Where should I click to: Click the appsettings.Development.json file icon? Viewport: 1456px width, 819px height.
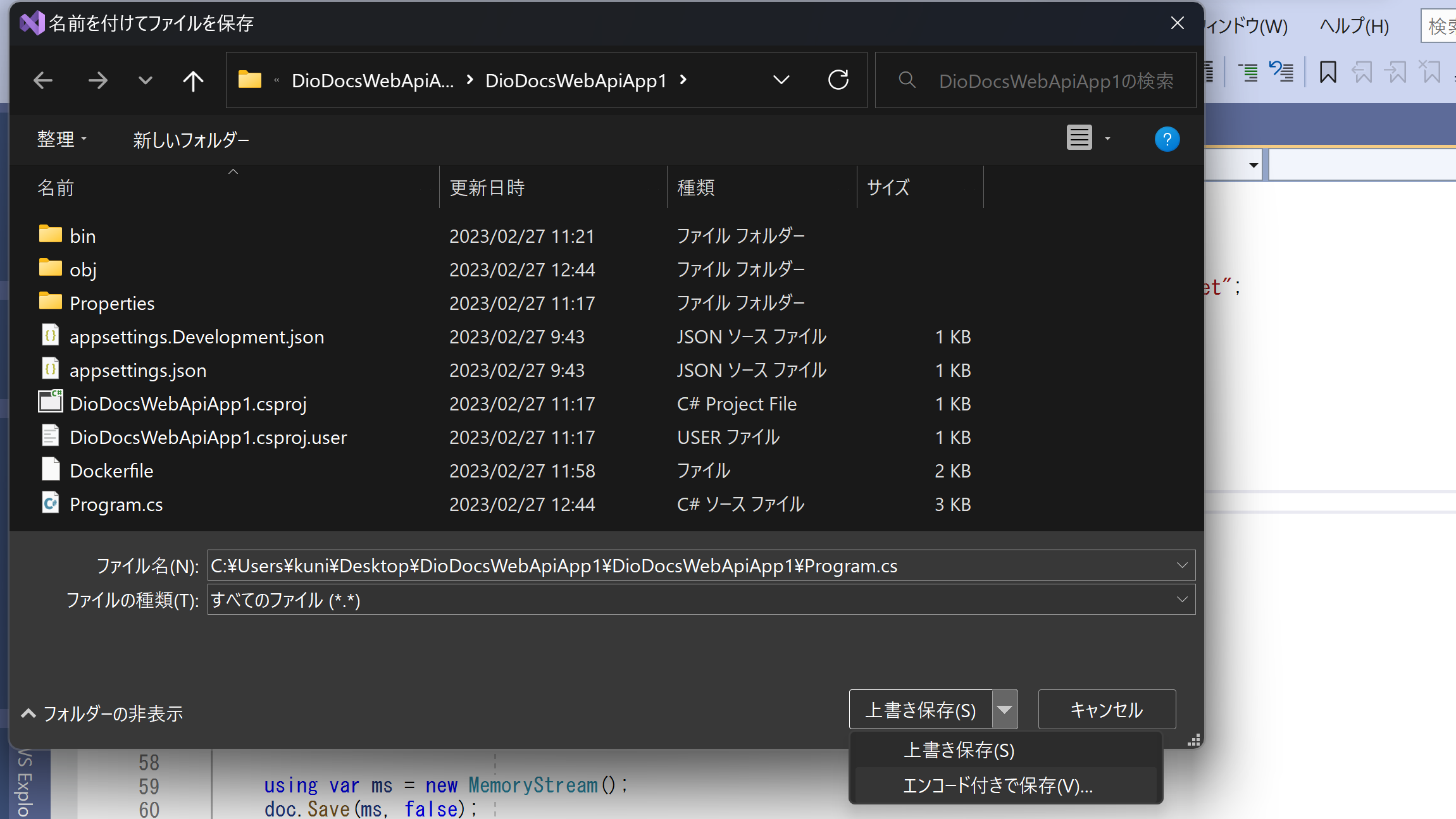(51, 335)
